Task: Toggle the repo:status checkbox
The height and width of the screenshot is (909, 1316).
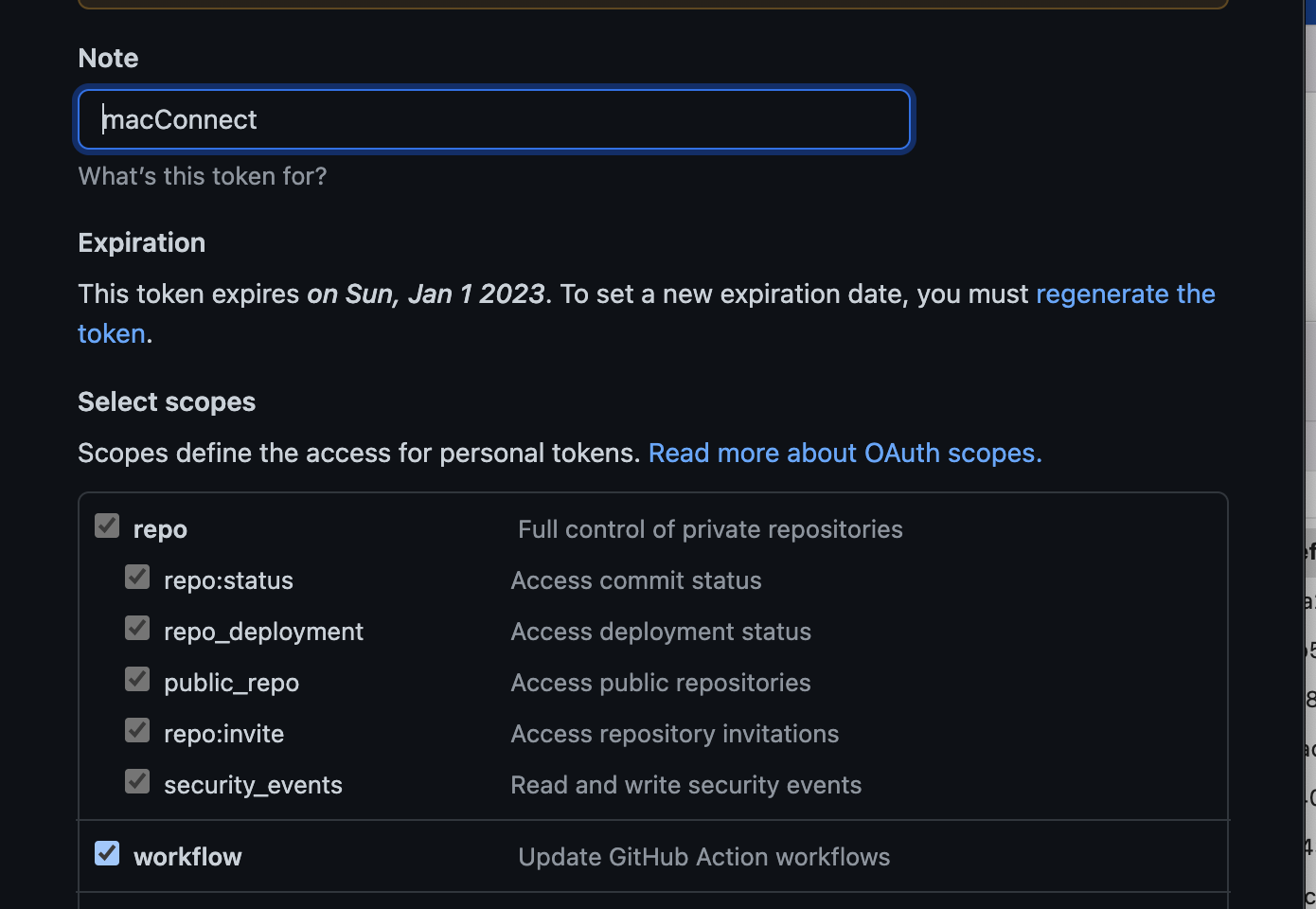Action: 137,577
